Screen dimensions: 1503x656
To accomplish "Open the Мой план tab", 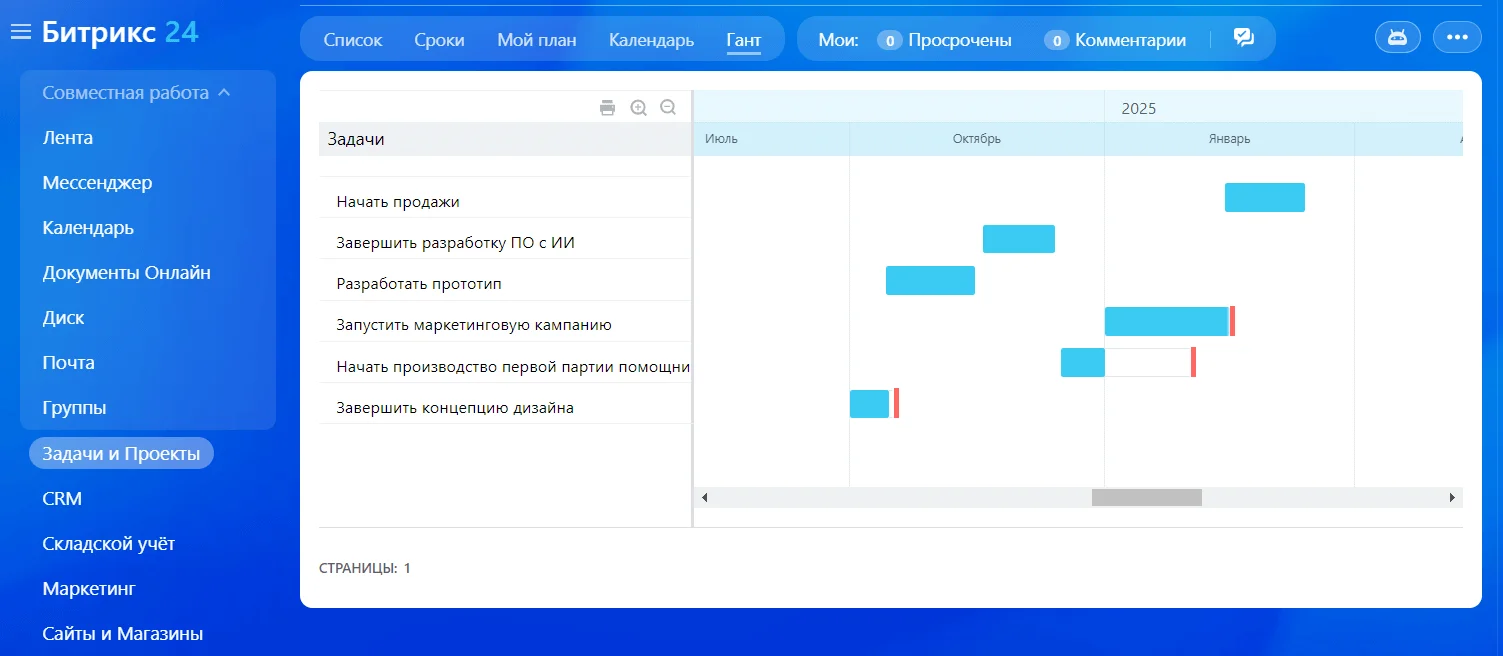I will point(537,40).
